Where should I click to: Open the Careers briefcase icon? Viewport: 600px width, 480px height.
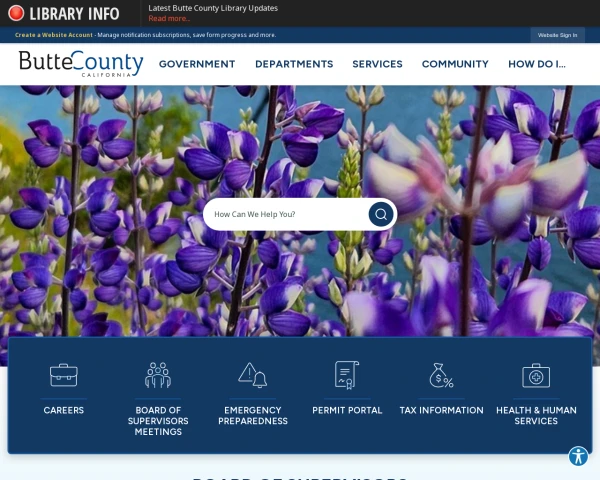point(64,375)
